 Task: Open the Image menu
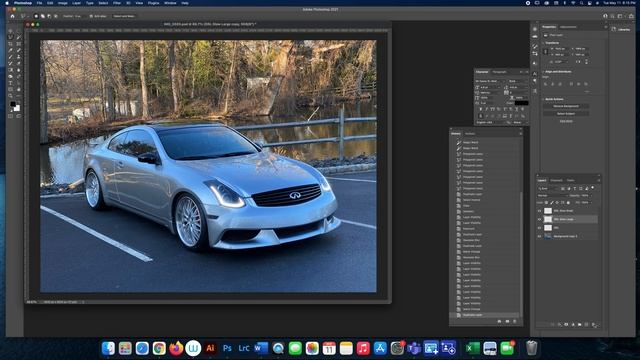coord(62,3)
